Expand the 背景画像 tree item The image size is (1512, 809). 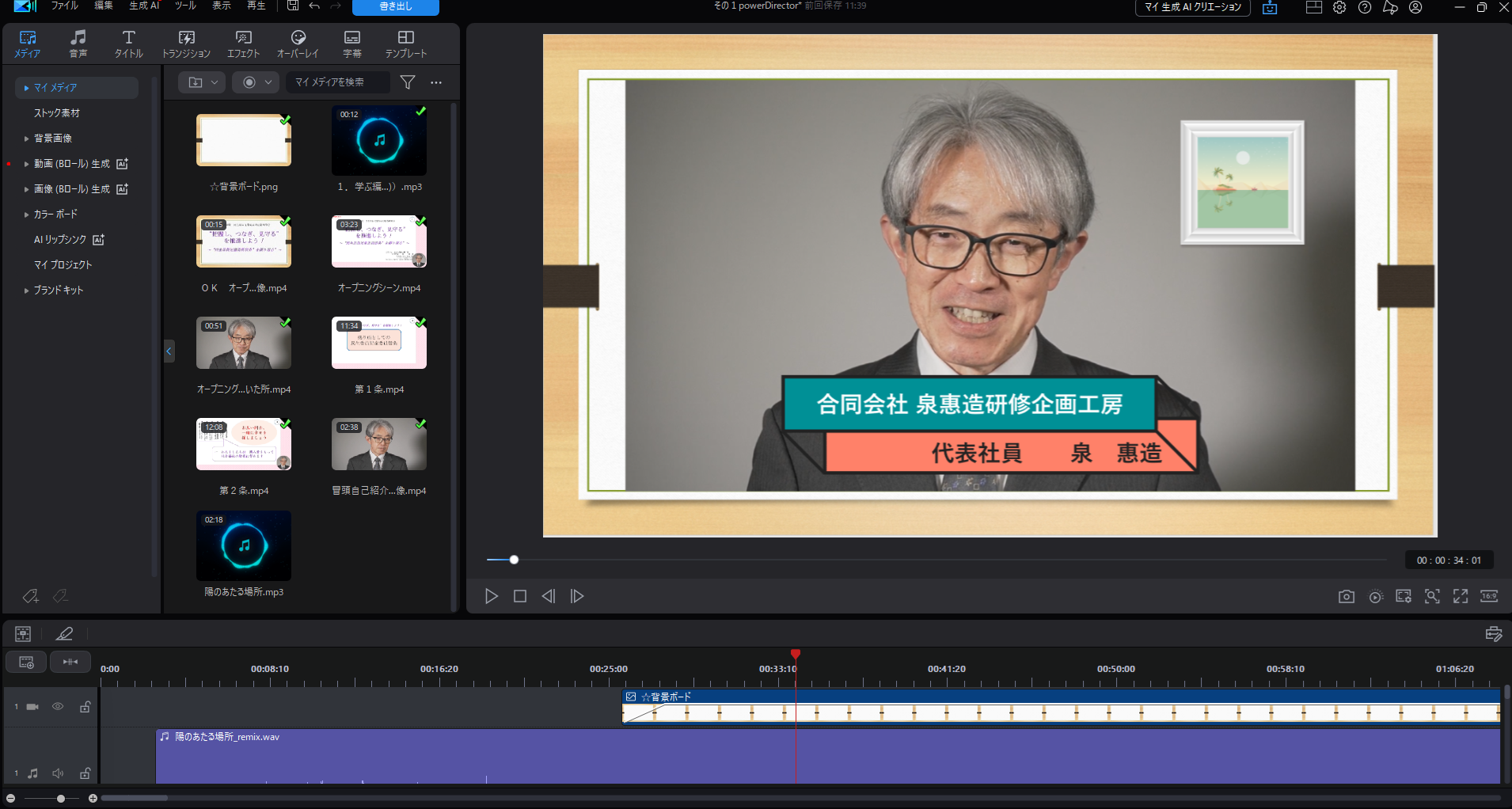click(x=26, y=139)
